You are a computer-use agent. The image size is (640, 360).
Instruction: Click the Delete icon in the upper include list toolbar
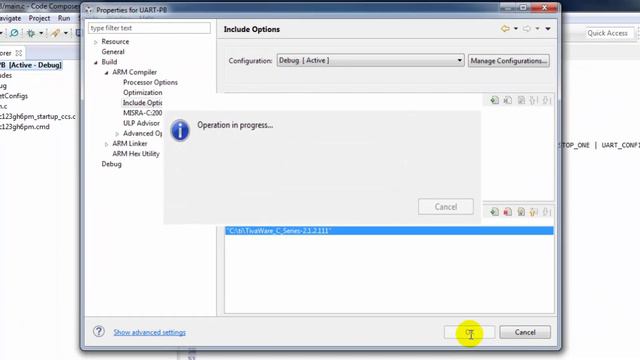(507, 100)
